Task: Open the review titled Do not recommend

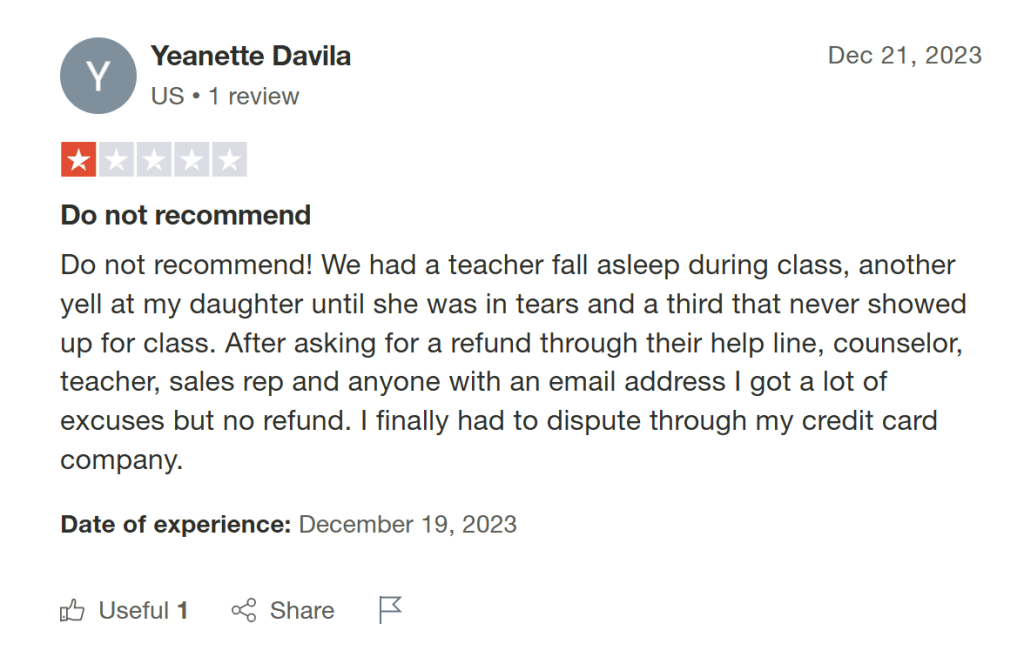Action: tap(185, 215)
